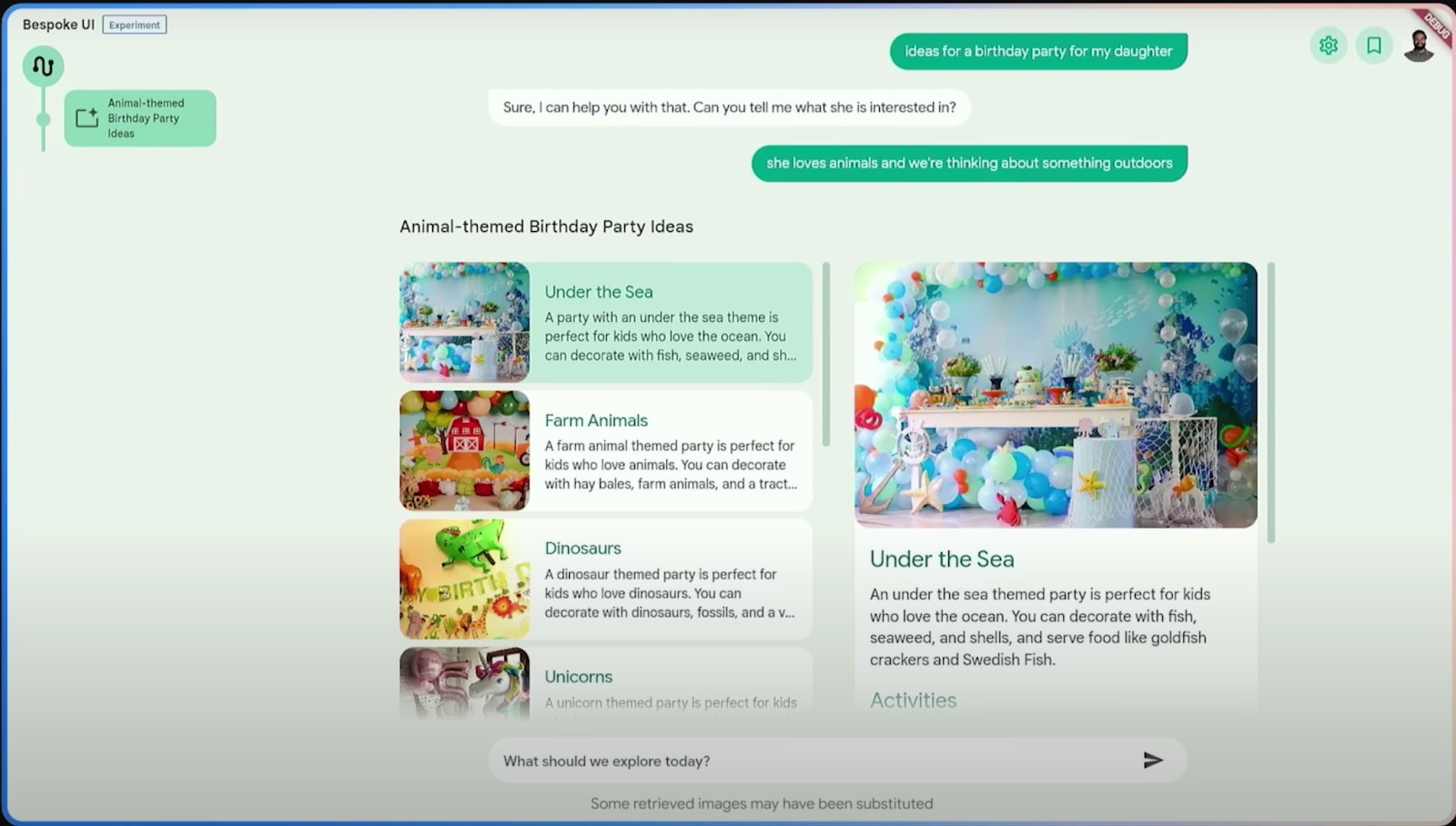Click the Bespoke UI squiggle logo icon
The width and height of the screenshot is (1456, 826).
click(x=43, y=66)
